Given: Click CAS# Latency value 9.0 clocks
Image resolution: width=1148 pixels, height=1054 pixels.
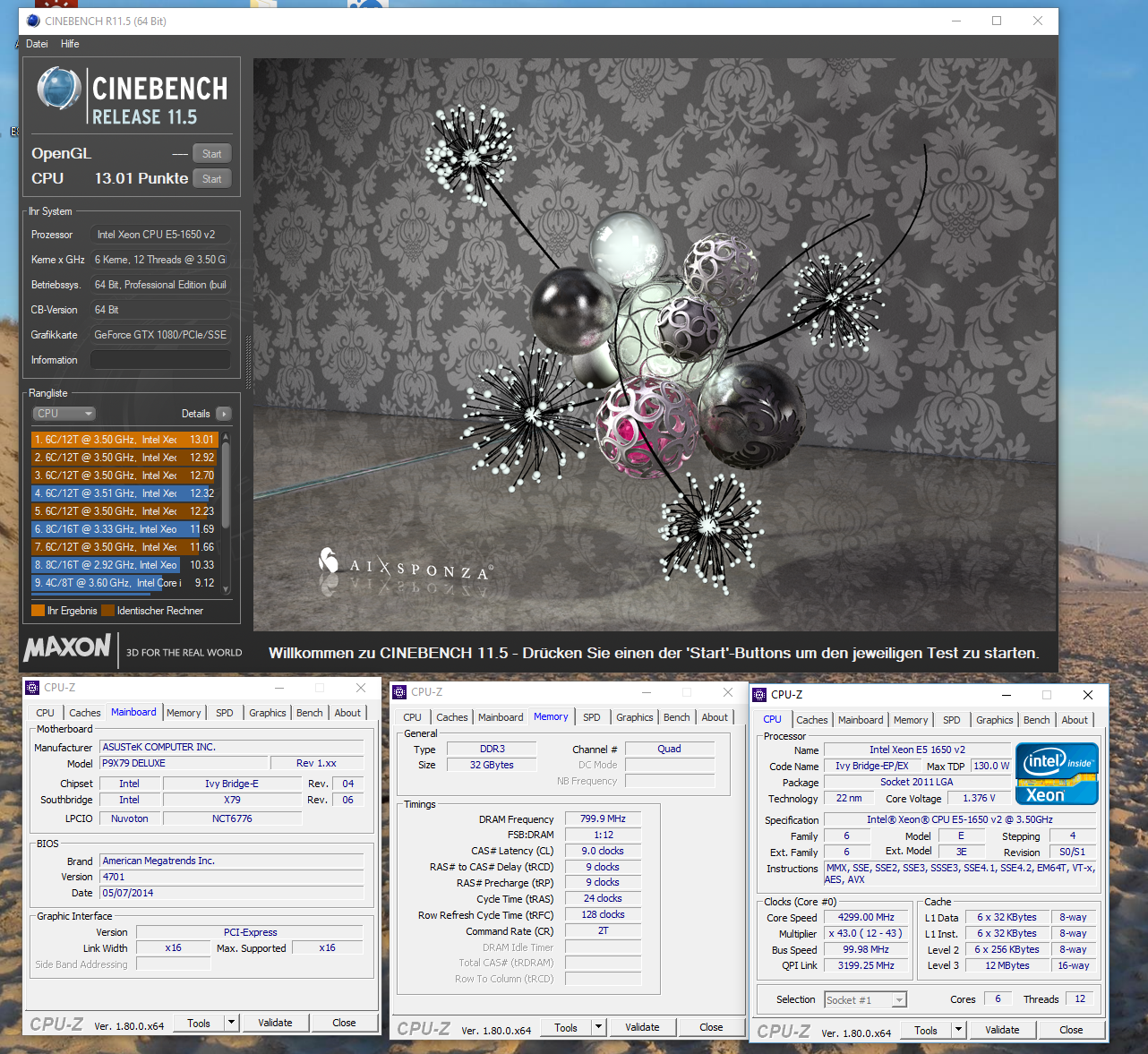Looking at the screenshot, I should coord(603,851).
